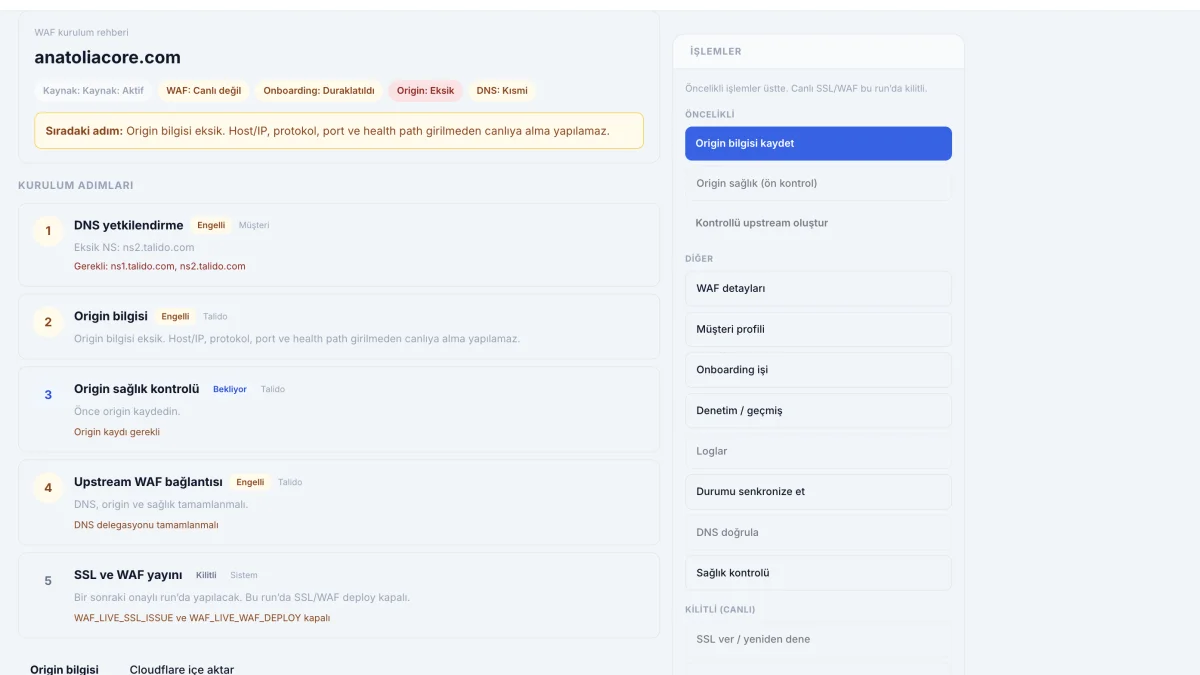Click Eksik NS: ns2.talido.com text

pyautogui.click(x=134, y=247)
